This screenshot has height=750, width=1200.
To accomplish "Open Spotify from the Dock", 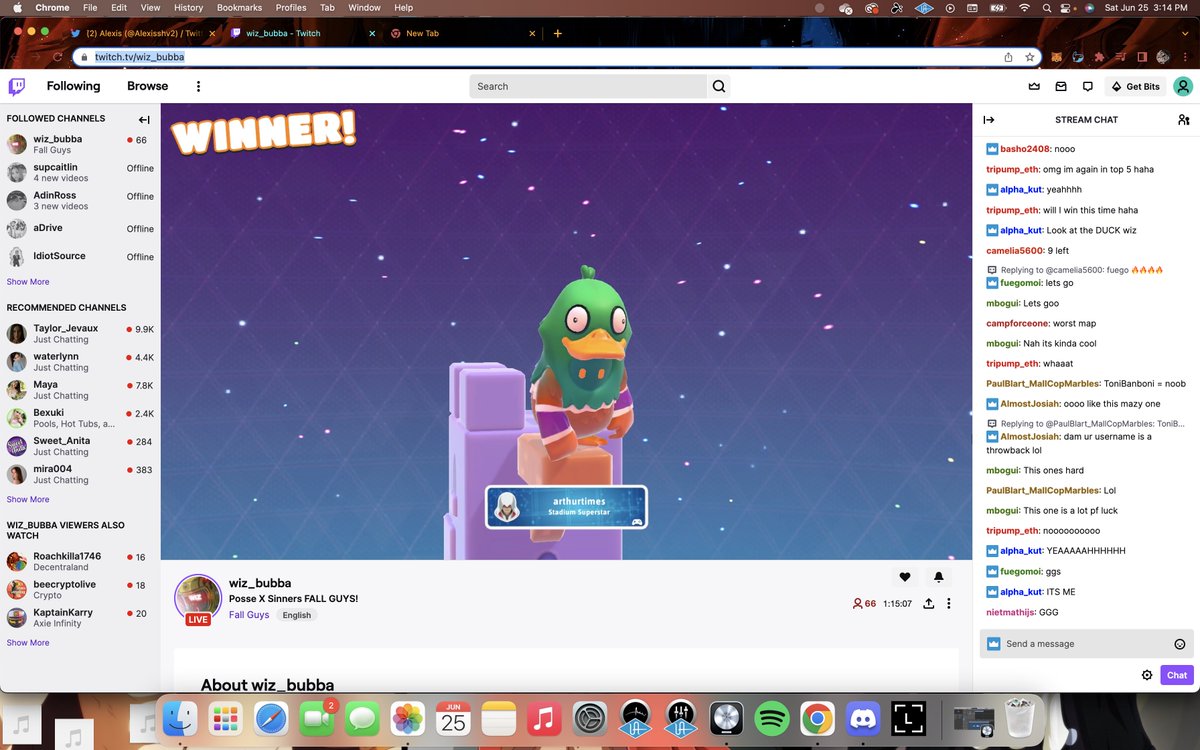I will pyautogui.click(x=771, y=718).
